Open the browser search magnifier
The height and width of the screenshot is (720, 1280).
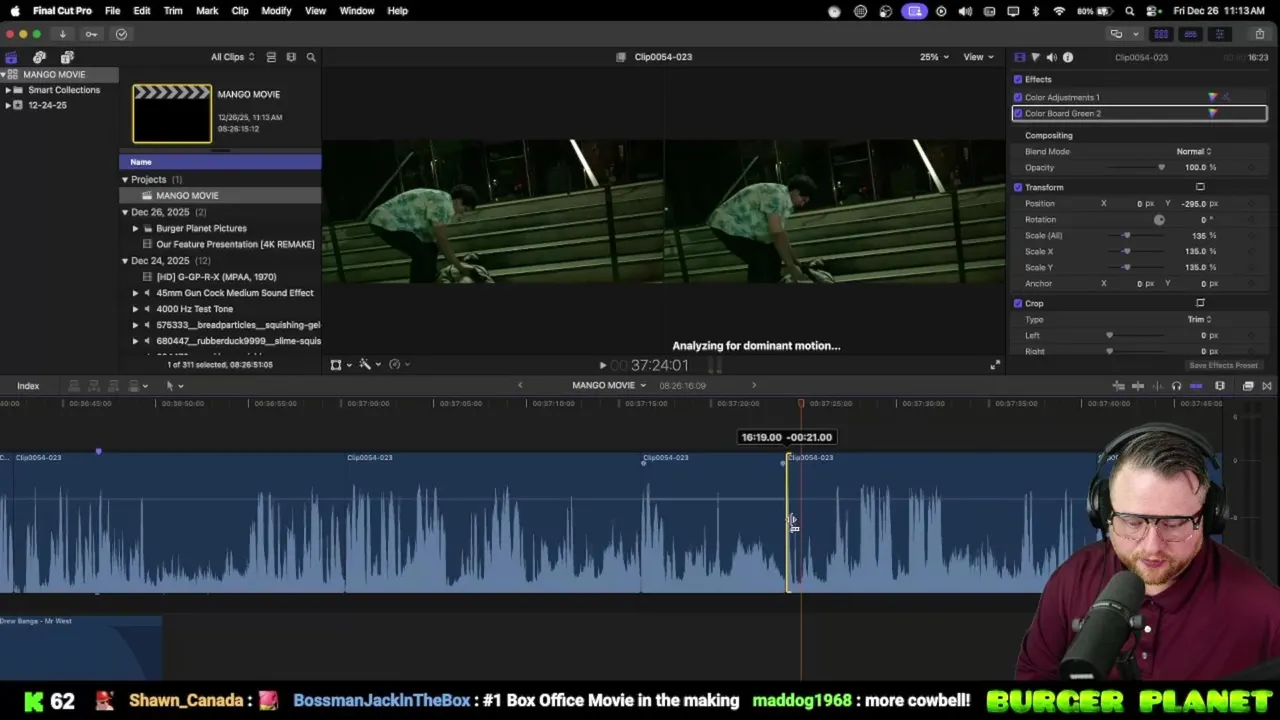311,57
